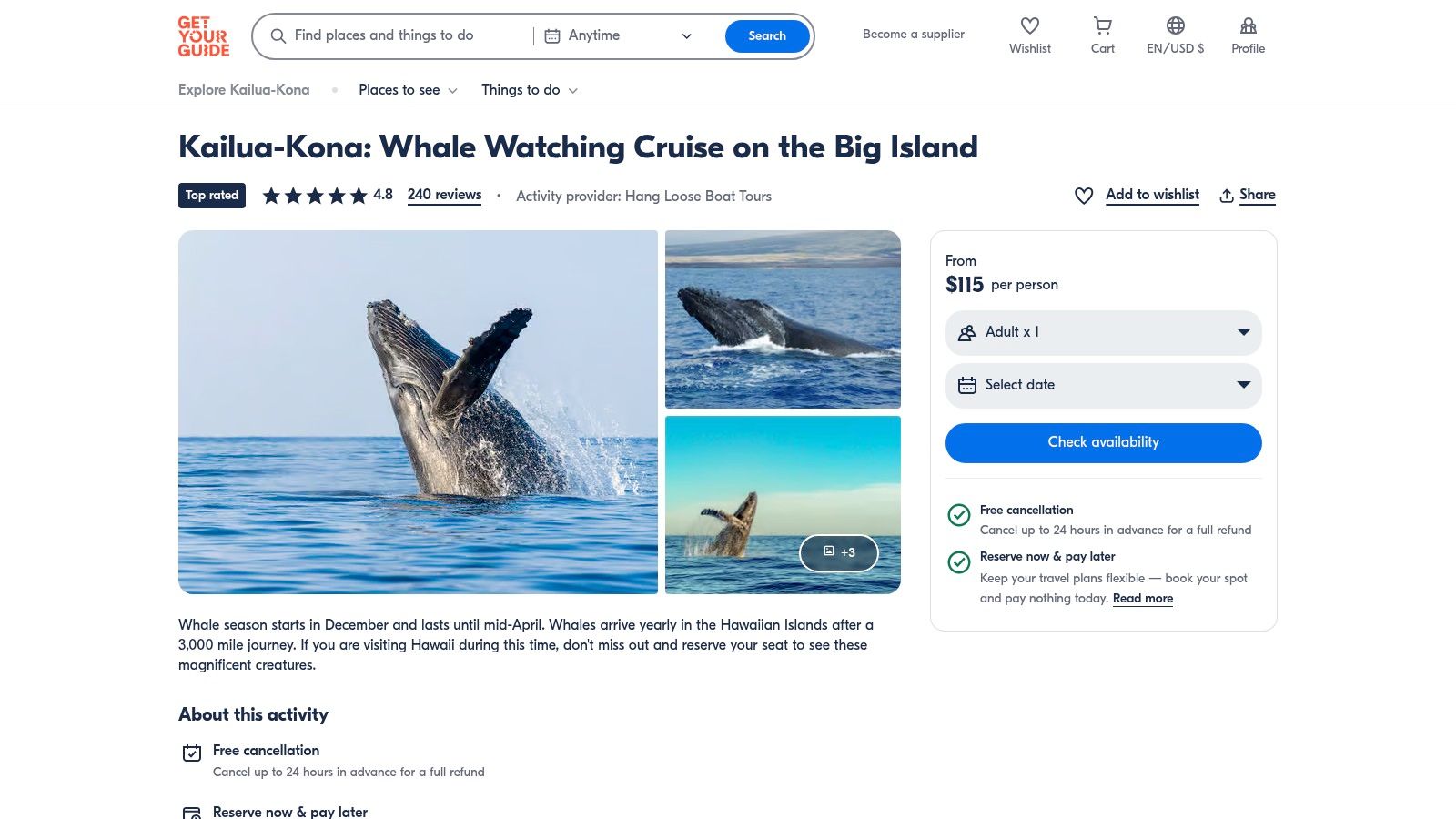Open the Things to do menu

click(521, 89)
